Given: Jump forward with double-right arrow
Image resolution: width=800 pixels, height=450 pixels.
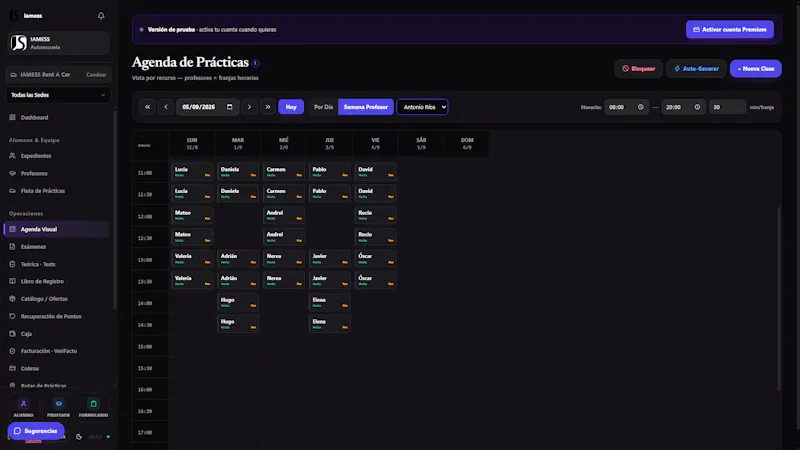Looking at the screenshot, I should tap(267, 107).
